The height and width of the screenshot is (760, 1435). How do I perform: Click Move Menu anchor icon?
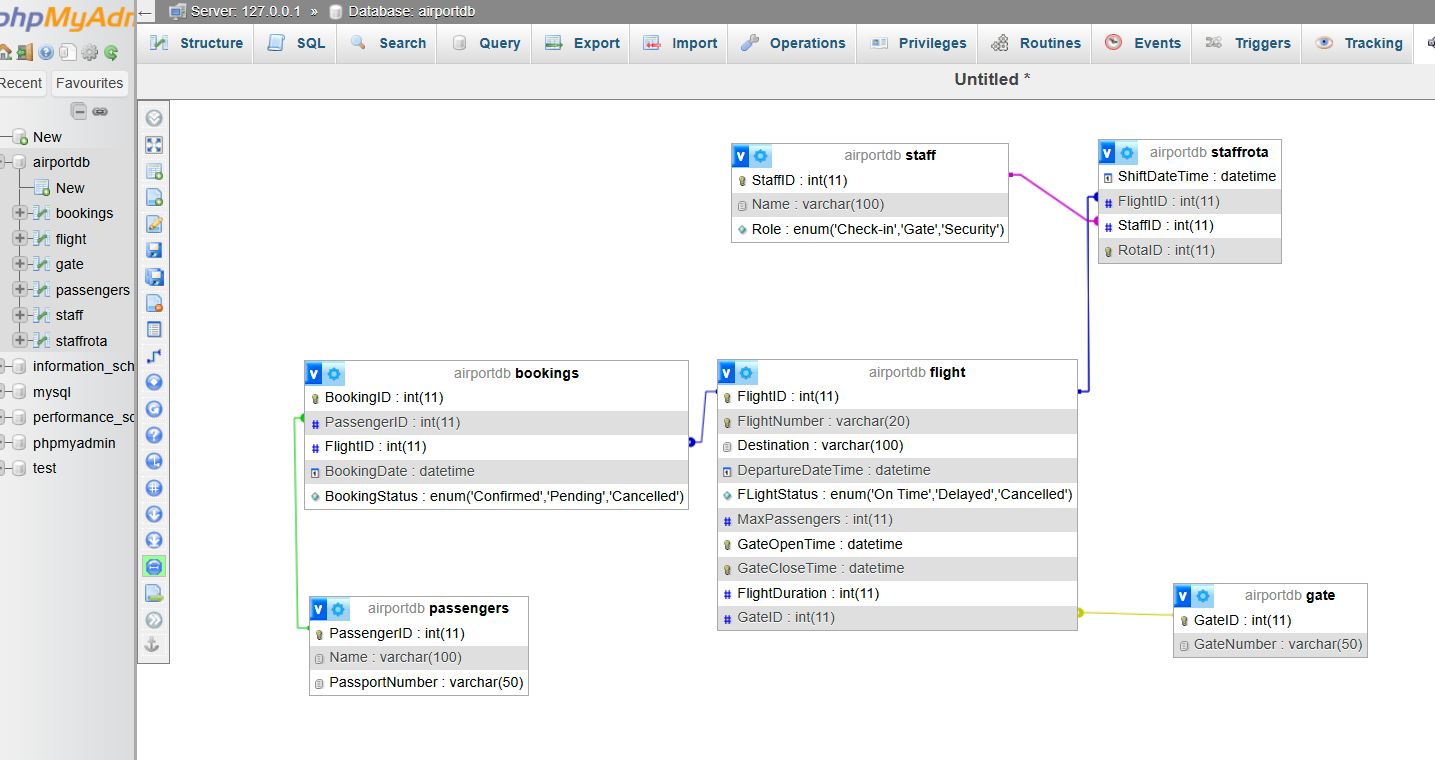[154, 645]
